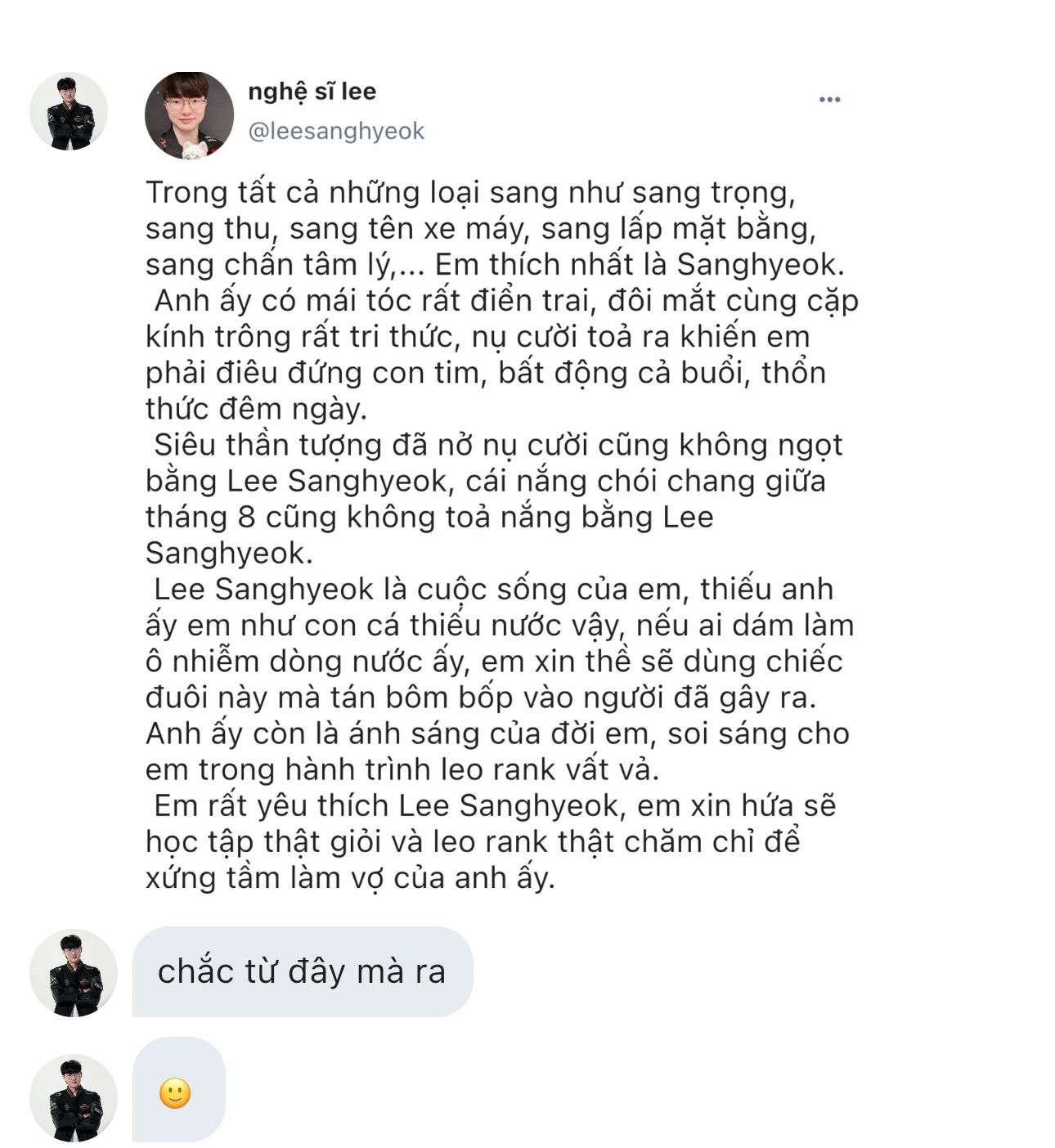1055x1148 pixels.
Task: Tap sender avatar next to 'chắc từ đây mà ra'
Action: coord(74,973)
